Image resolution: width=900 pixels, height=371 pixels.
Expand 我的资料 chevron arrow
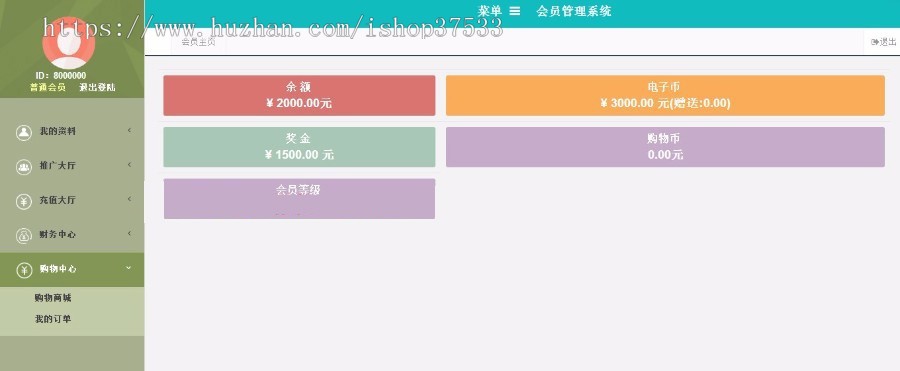[129, 130]
